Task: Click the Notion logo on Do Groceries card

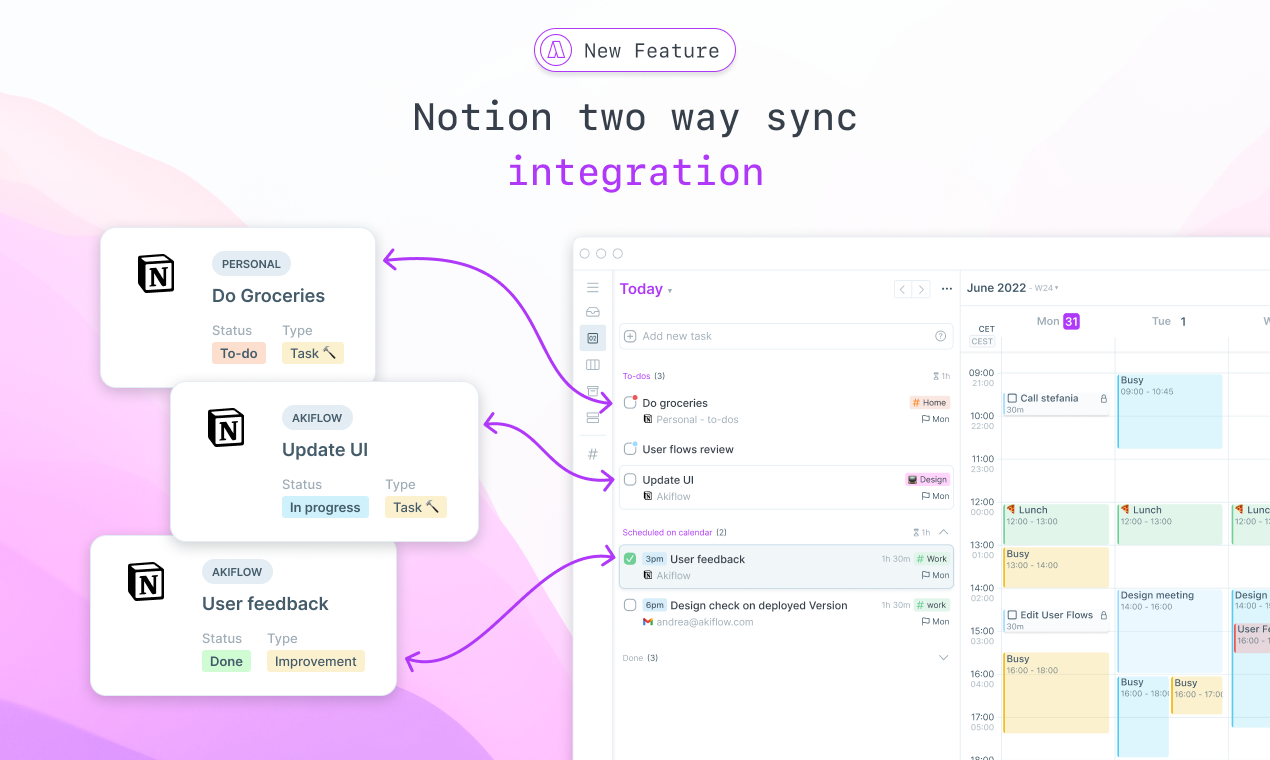Action: tap(155, 273)
